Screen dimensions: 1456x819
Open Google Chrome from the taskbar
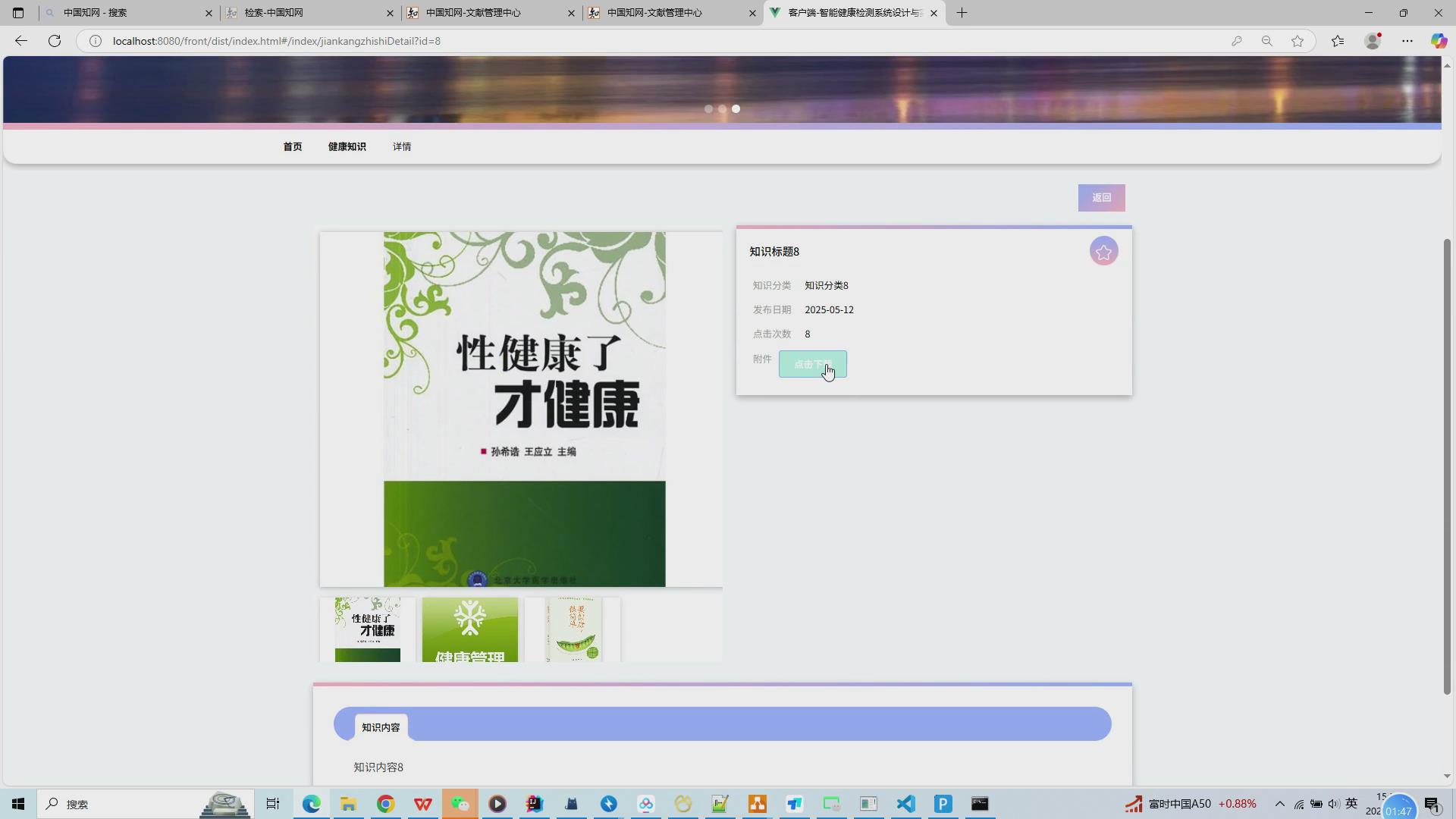tap(386, 804)
